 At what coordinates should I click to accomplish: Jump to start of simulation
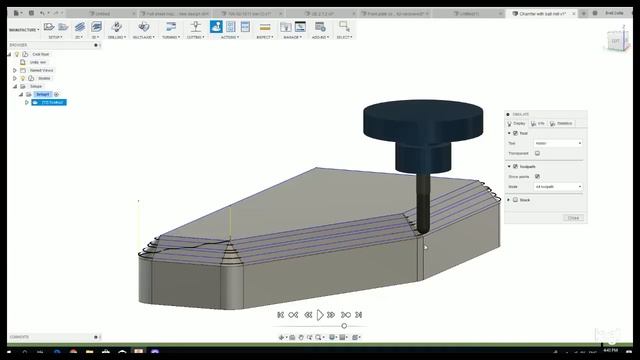(280, 315)
